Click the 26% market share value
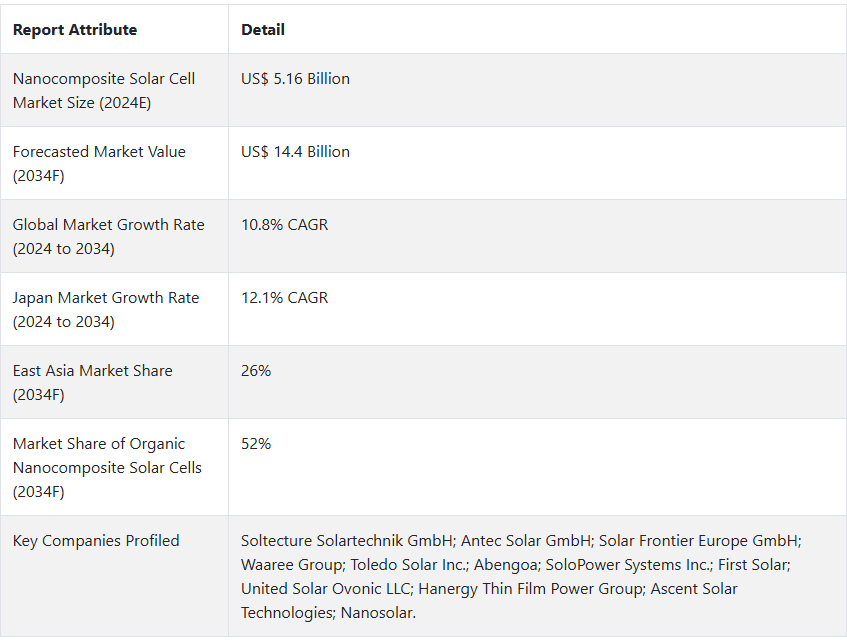Viewport: 847px width, 641px height. (256, 370)
